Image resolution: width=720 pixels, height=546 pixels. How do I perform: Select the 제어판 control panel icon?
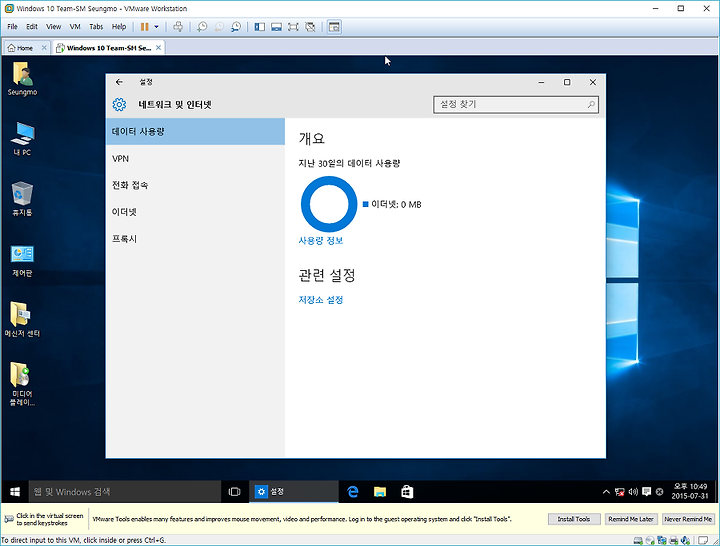[22, 261]
